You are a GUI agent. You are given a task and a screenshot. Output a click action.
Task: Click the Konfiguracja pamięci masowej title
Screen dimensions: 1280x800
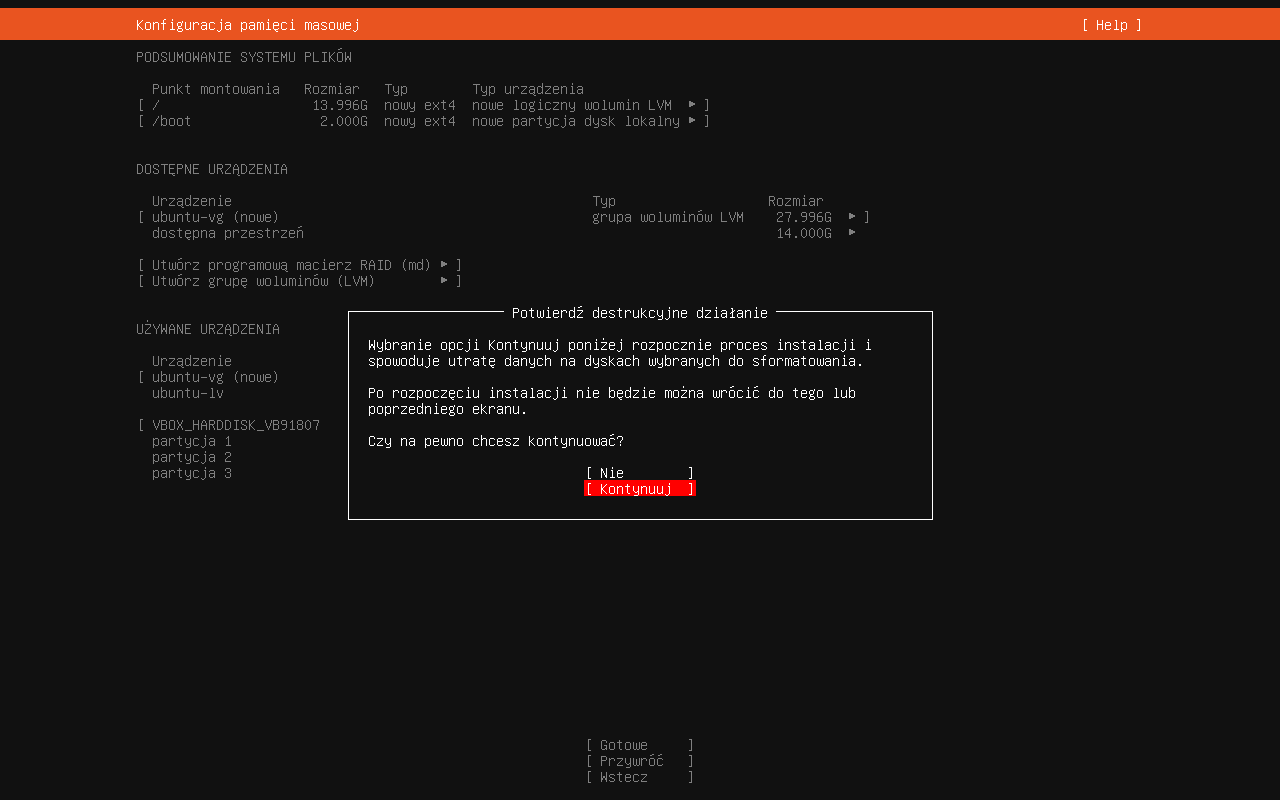point(248,25)
